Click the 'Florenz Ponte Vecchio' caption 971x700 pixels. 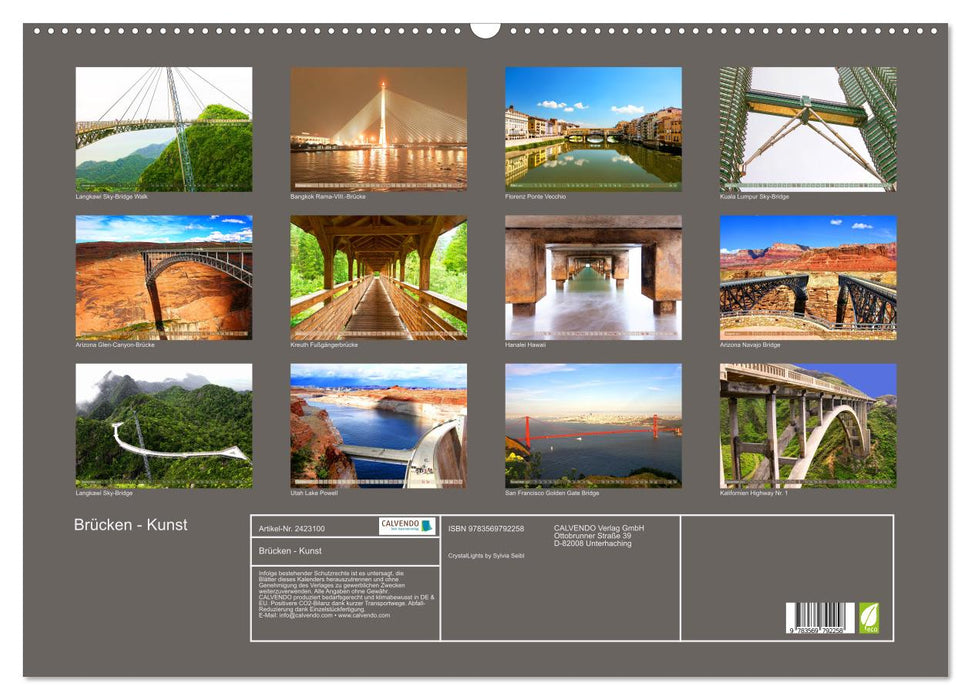point(535,196)
